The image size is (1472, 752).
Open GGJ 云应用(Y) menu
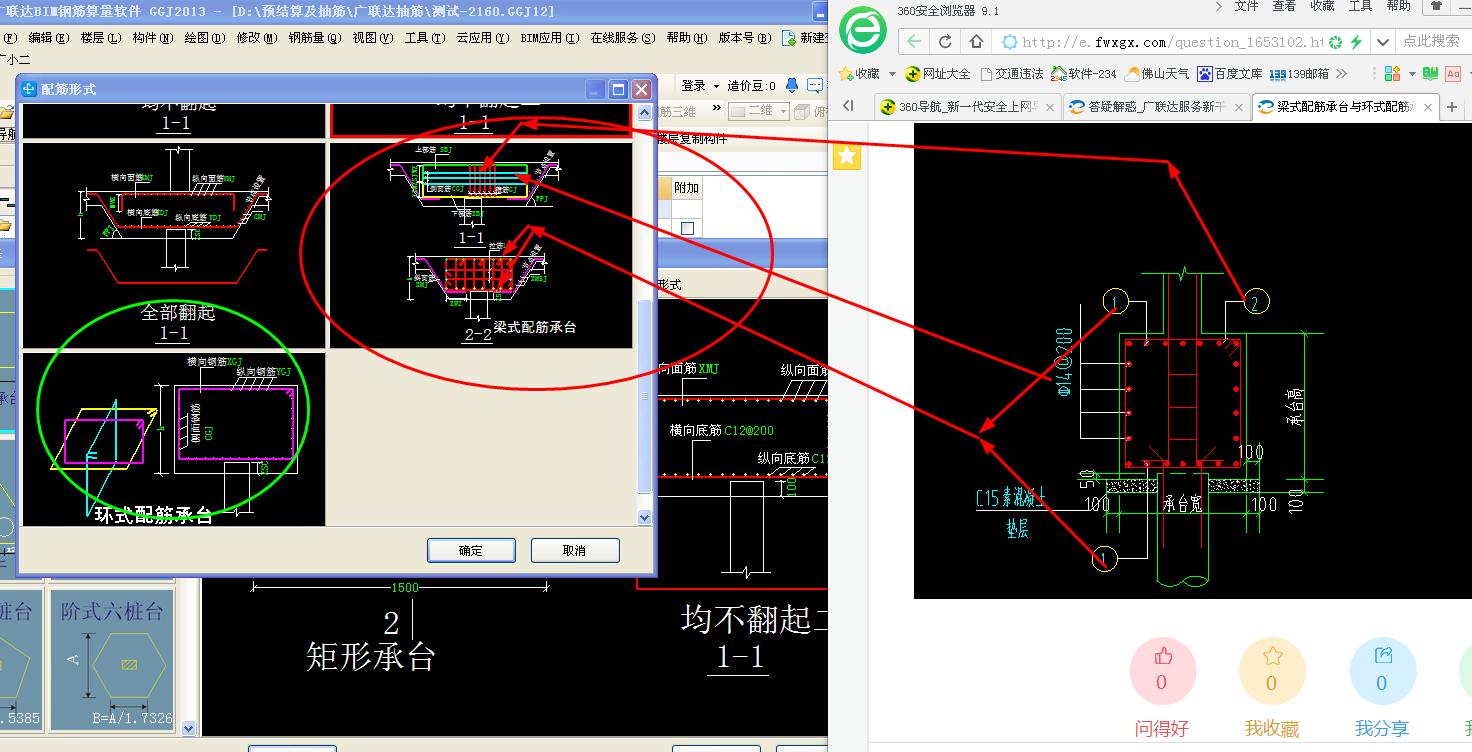481,38
